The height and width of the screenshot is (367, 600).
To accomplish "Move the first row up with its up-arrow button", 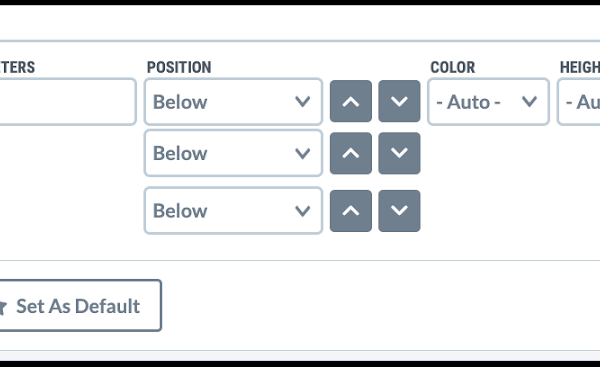I will [x=351, y=101].
